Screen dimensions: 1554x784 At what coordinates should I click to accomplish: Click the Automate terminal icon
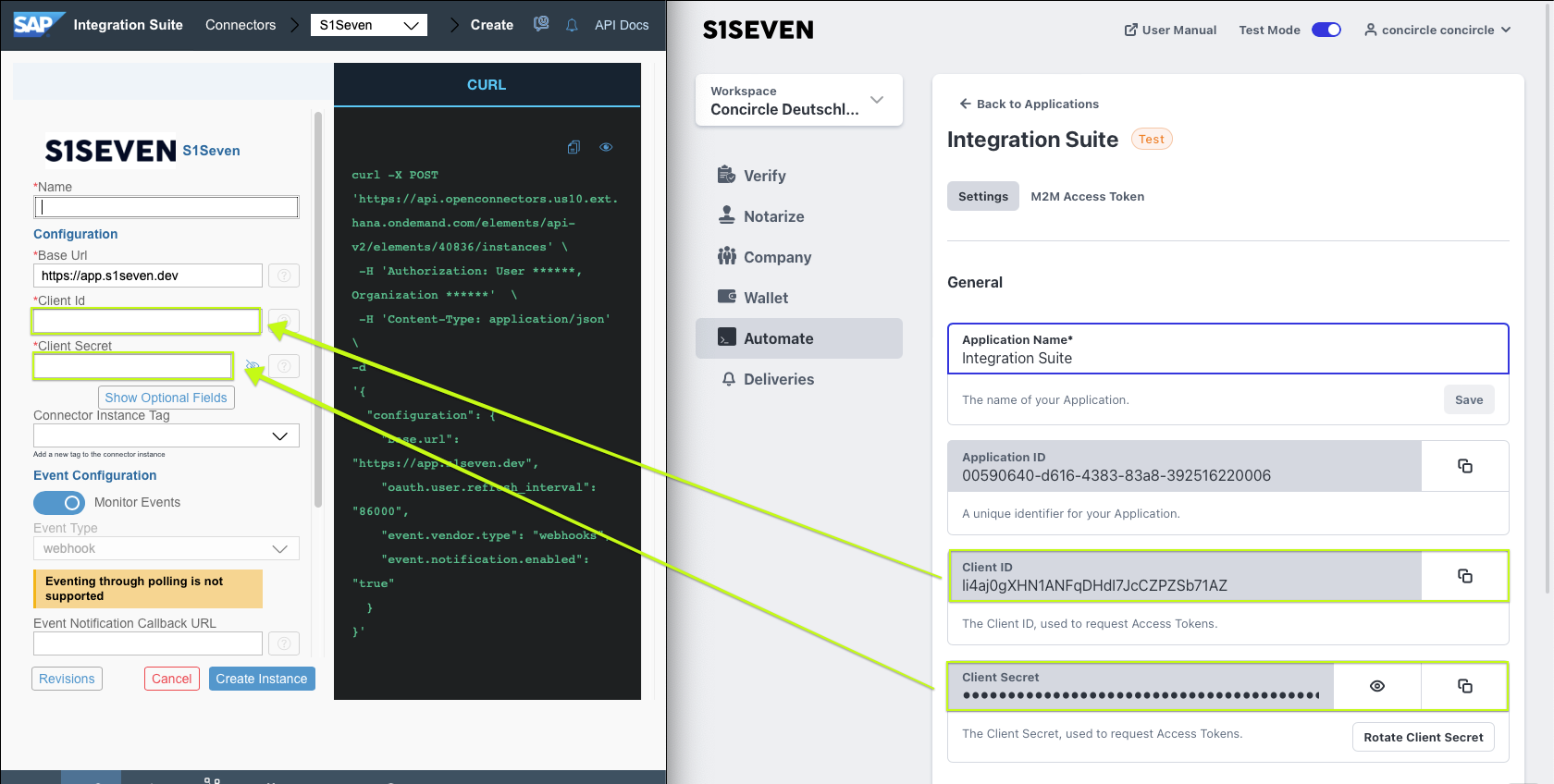(727, 337)
